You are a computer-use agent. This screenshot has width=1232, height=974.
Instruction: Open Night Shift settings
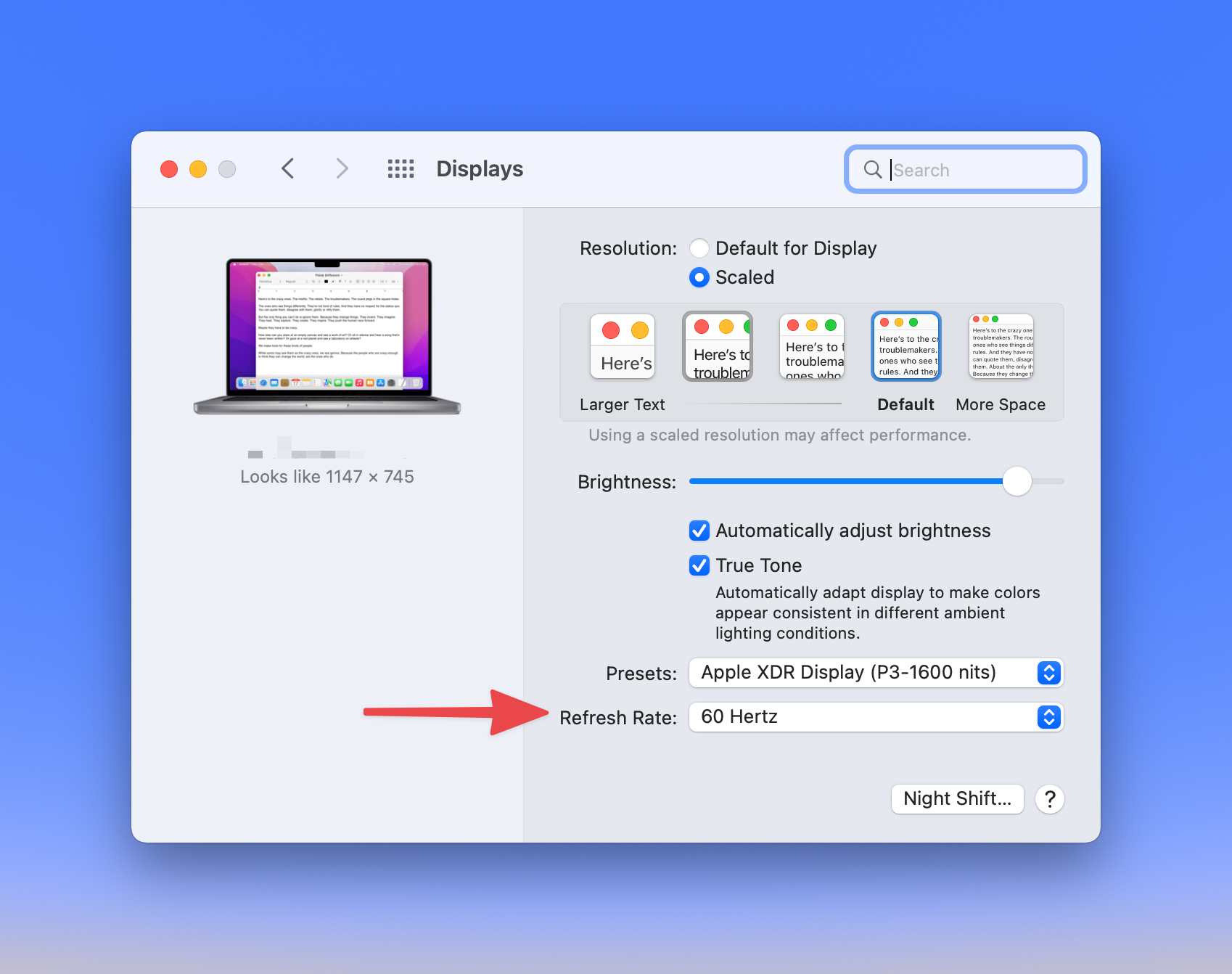957,799
